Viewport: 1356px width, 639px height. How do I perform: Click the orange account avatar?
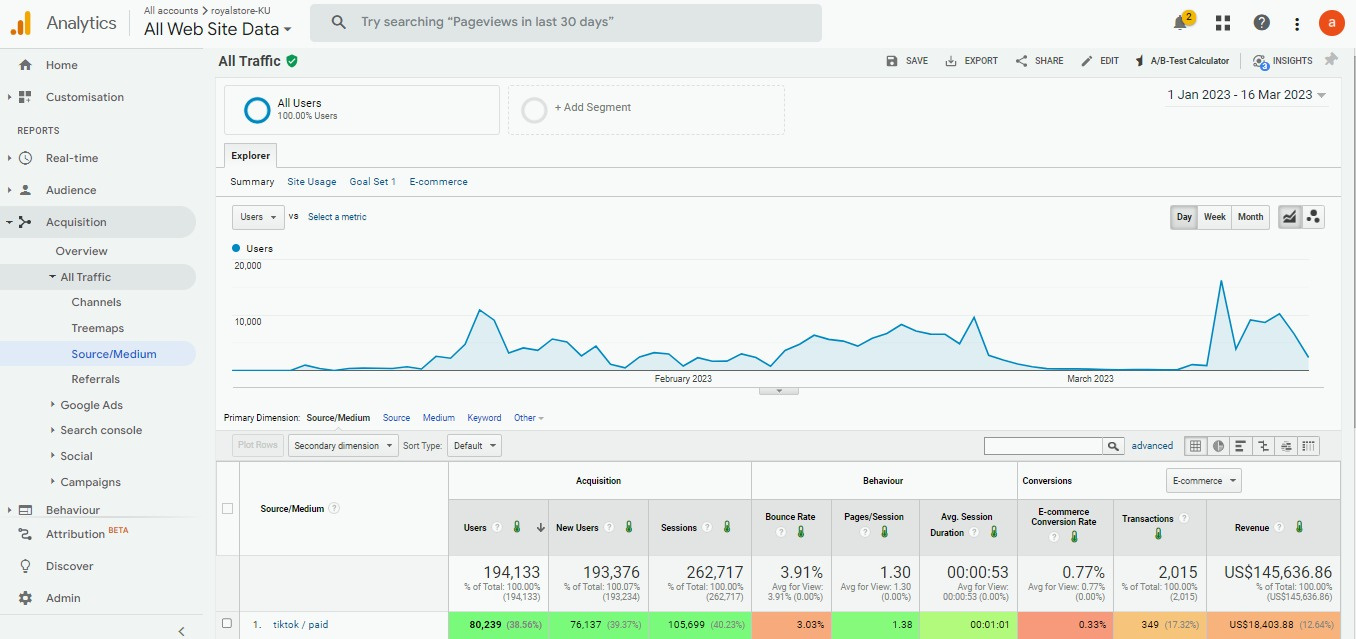1331,22
